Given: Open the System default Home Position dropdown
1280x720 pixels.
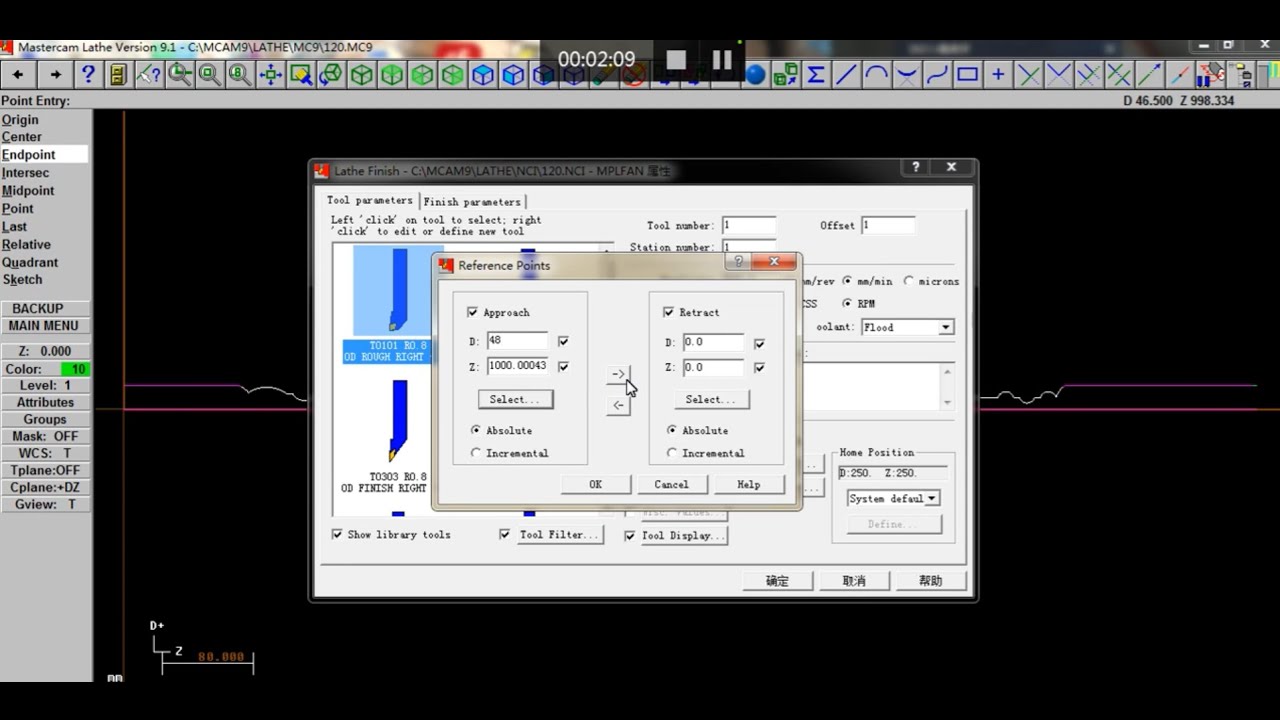Looking at the screenshot, I should click(931, 498).
